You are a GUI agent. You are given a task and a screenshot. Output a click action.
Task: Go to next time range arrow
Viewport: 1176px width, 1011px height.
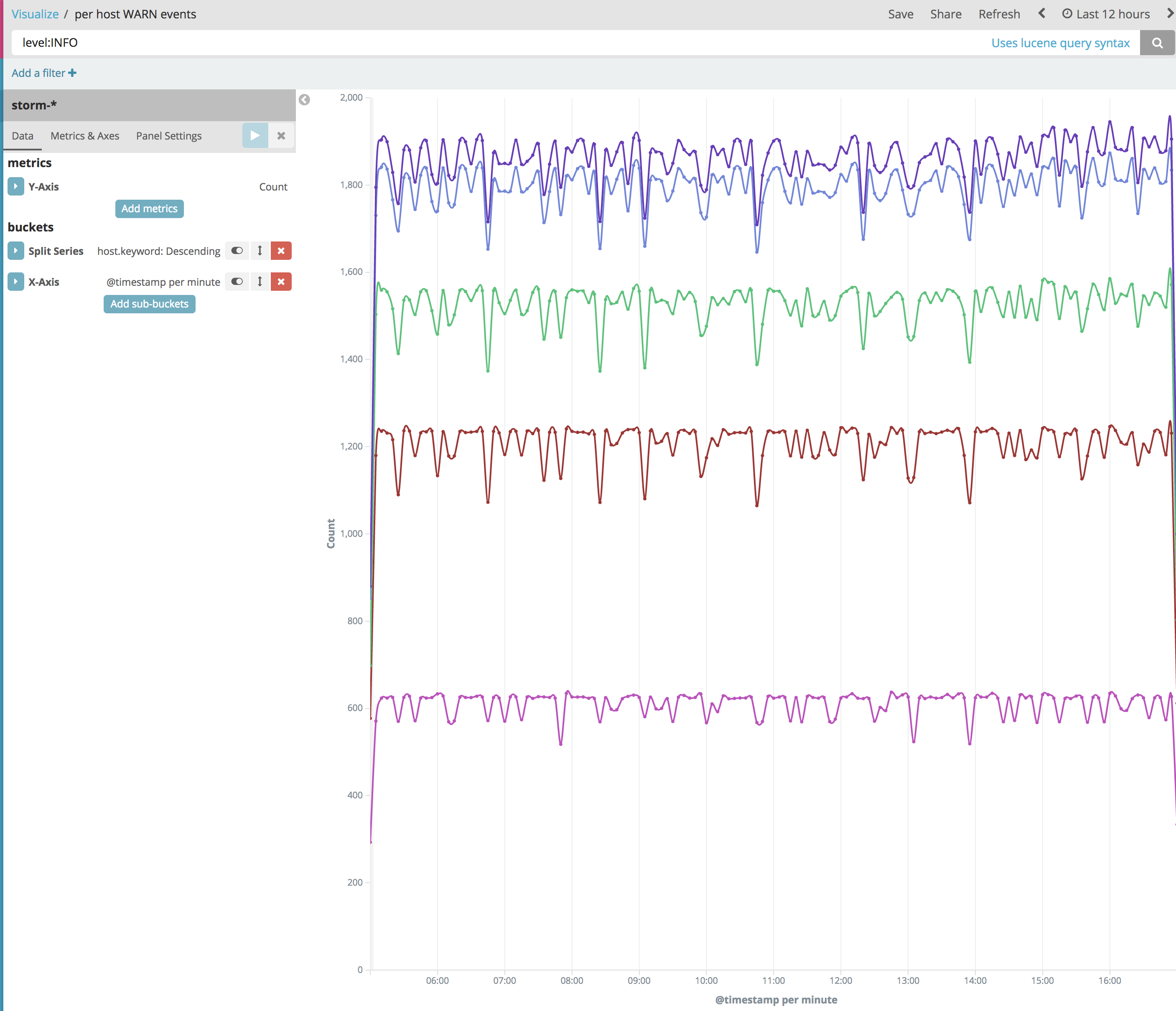[x=1170, y=14]
